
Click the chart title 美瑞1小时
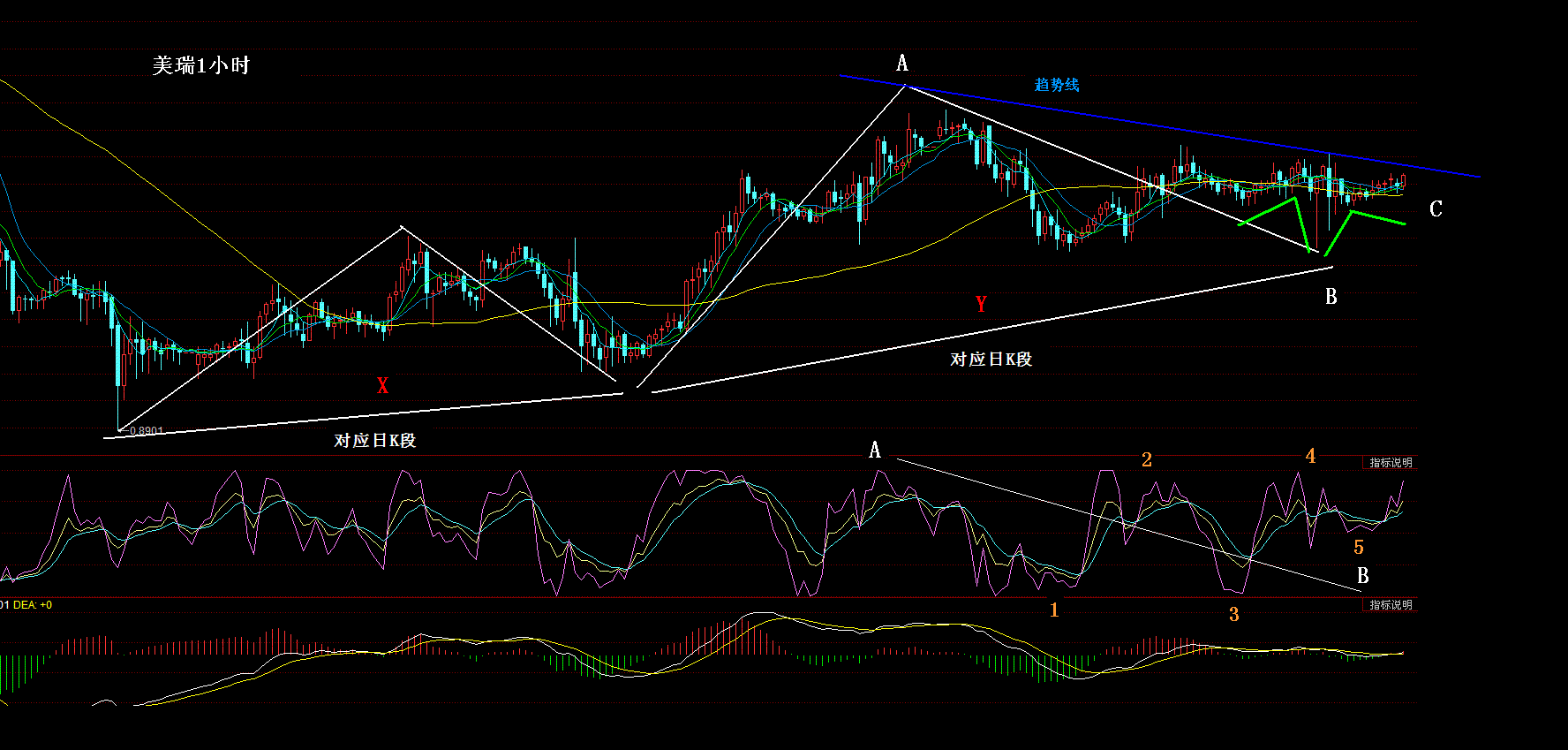(201, 65)
